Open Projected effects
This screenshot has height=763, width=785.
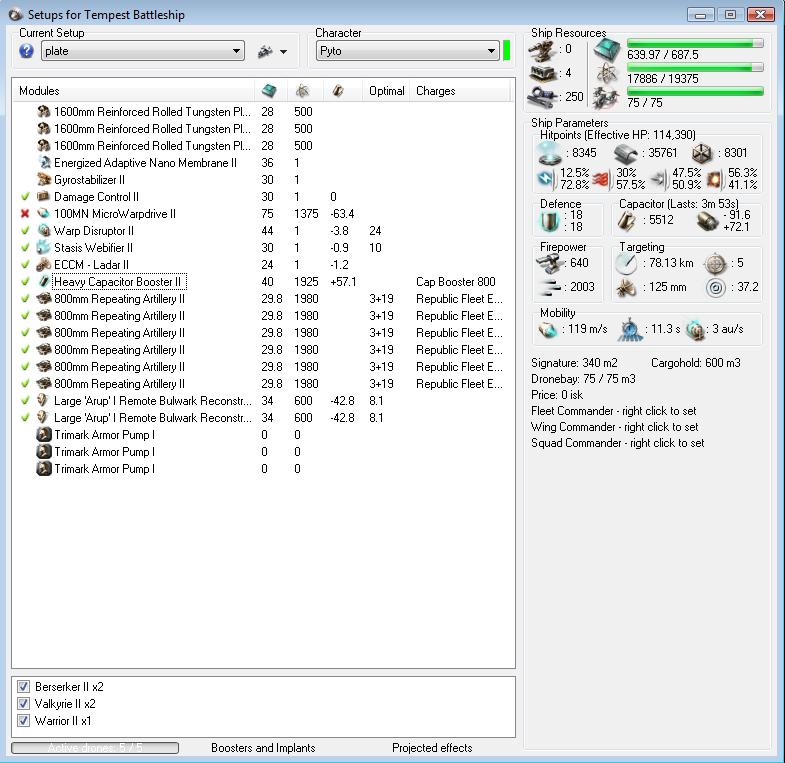(432, 747)
